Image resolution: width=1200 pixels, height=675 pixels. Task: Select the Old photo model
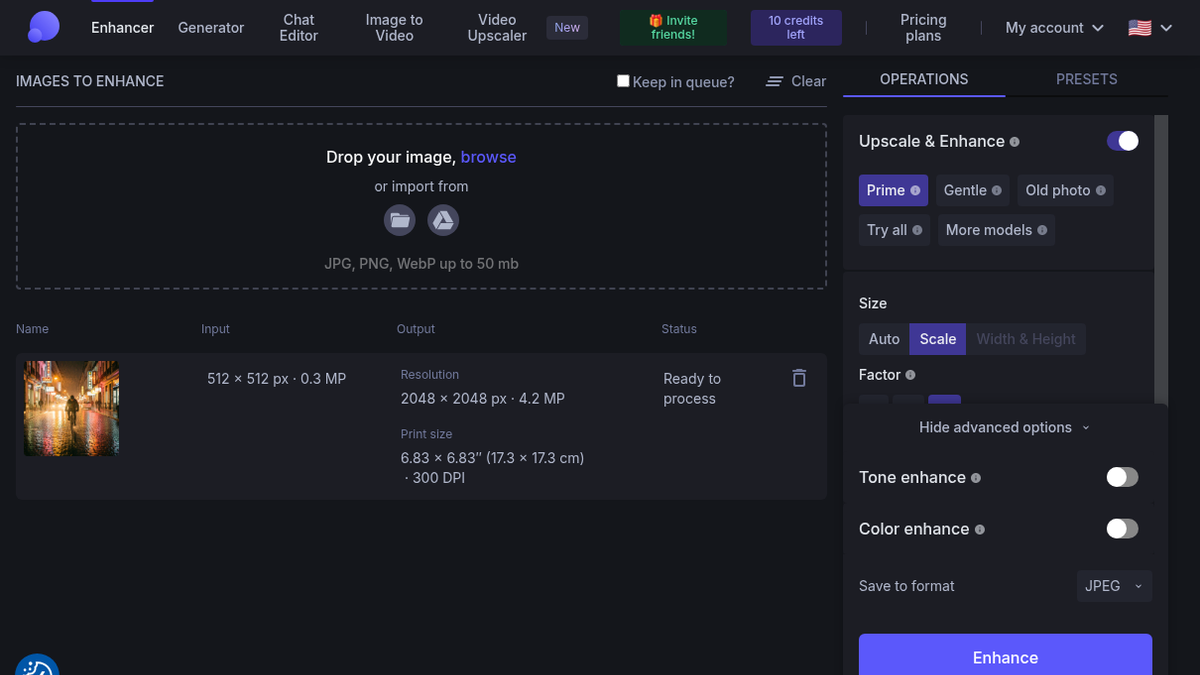[1065, 190]
